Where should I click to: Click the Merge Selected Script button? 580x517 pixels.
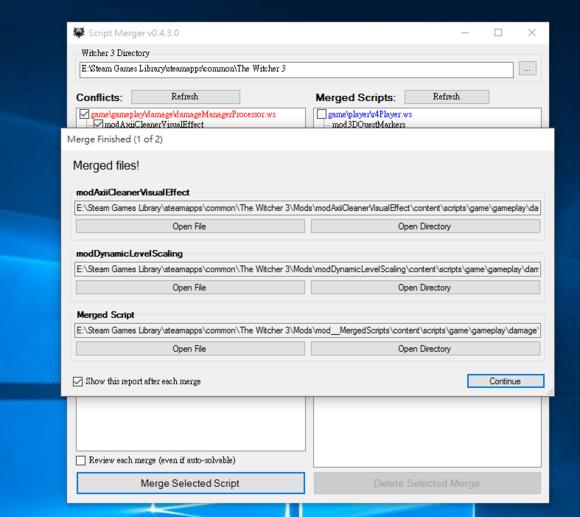click(x=191, y=483)
